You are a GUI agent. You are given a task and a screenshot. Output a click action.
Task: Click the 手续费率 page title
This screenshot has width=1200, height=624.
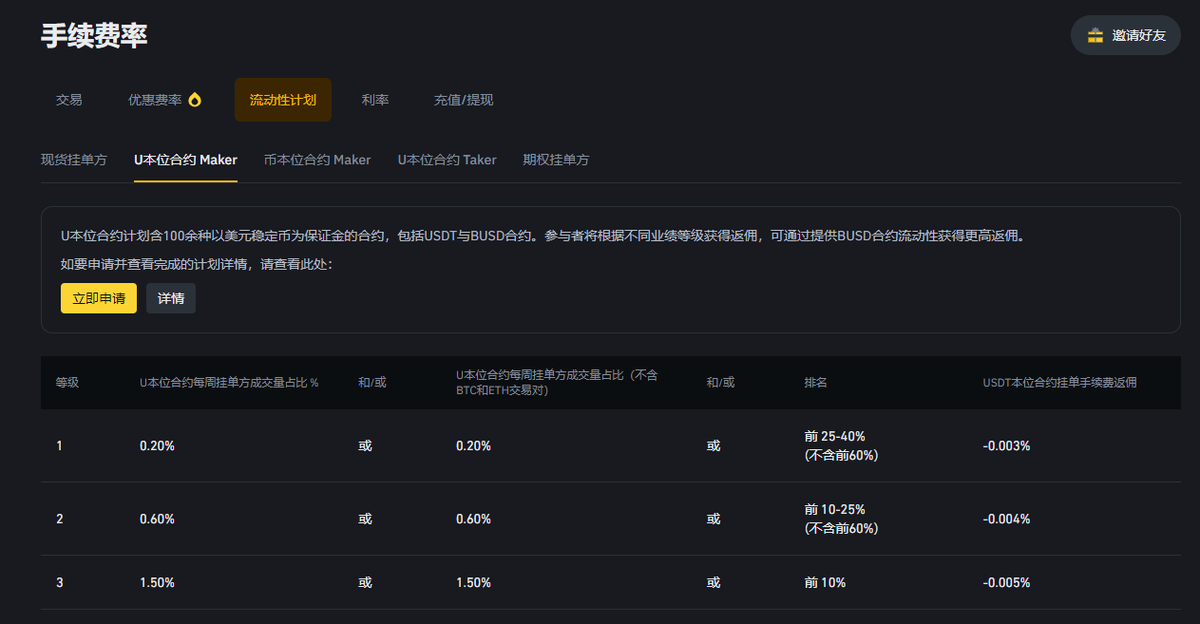[94, 36]
